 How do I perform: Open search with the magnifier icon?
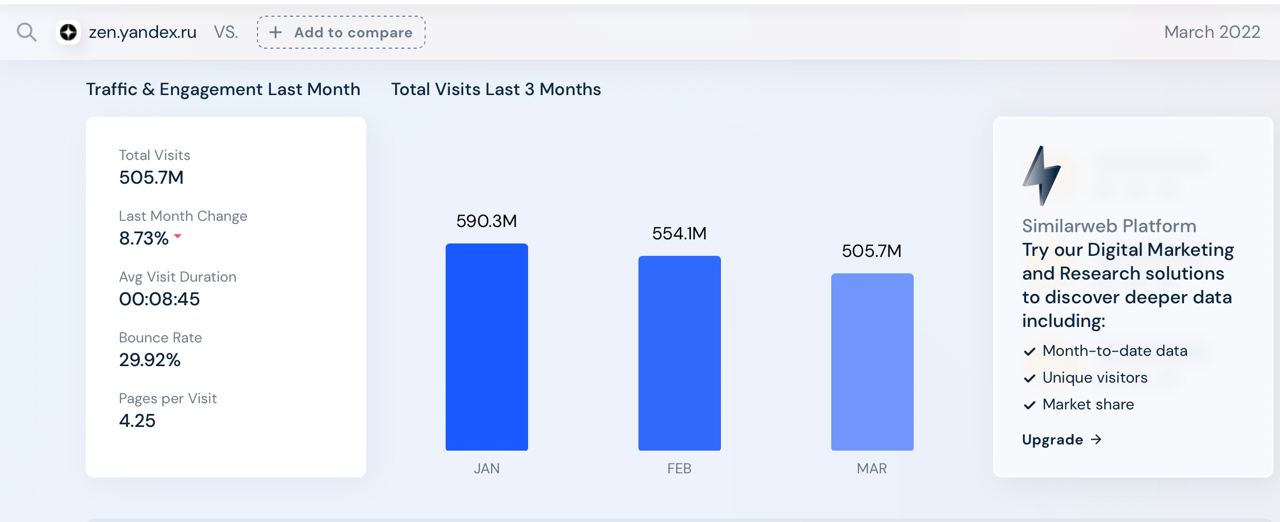27,32
